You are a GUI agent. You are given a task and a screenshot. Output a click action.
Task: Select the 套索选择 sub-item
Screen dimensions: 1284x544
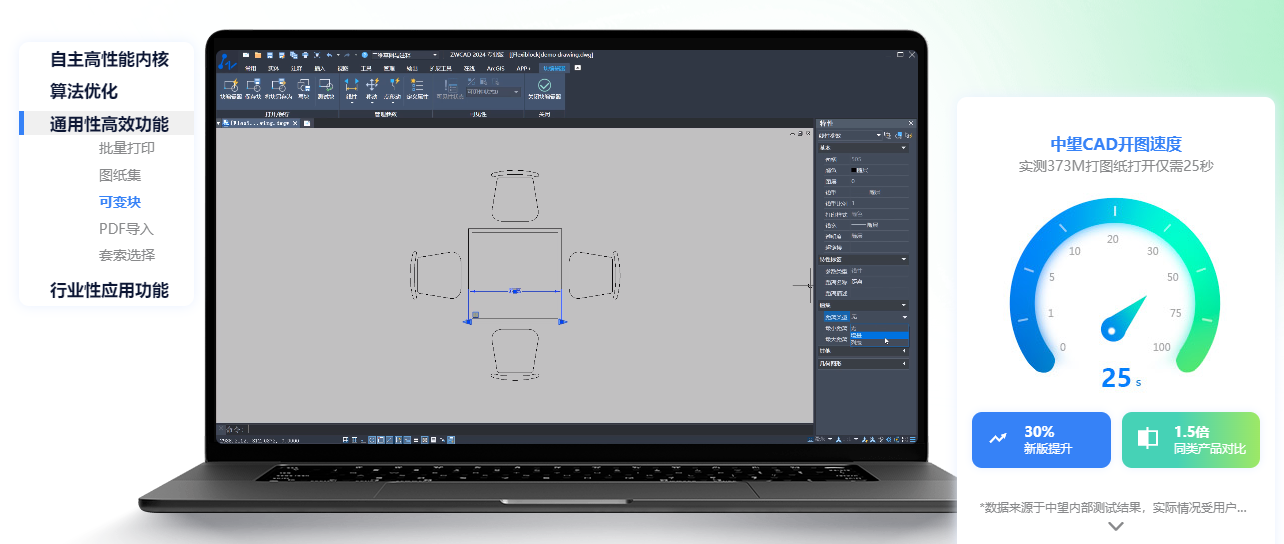click(x=127, y=255)
